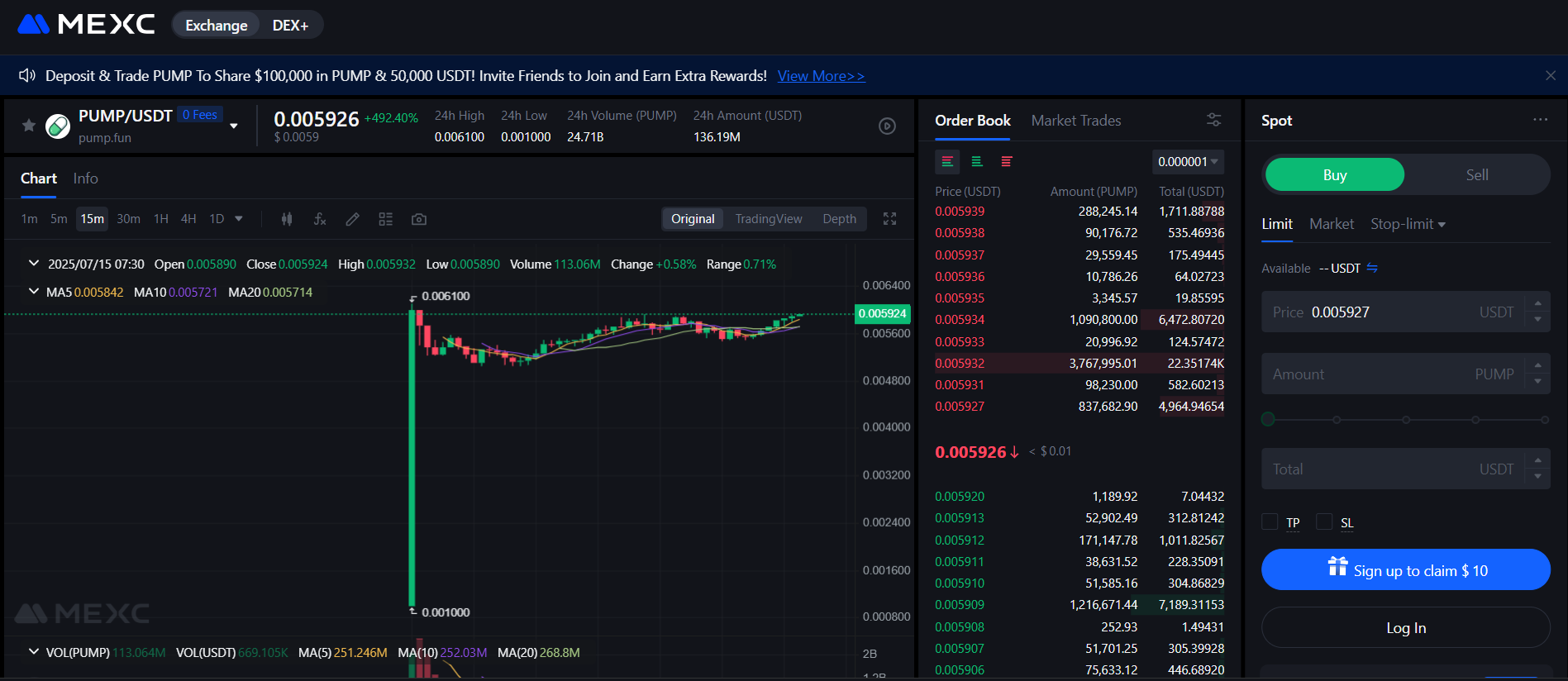Switch to Sell side

coord(1477,175)
